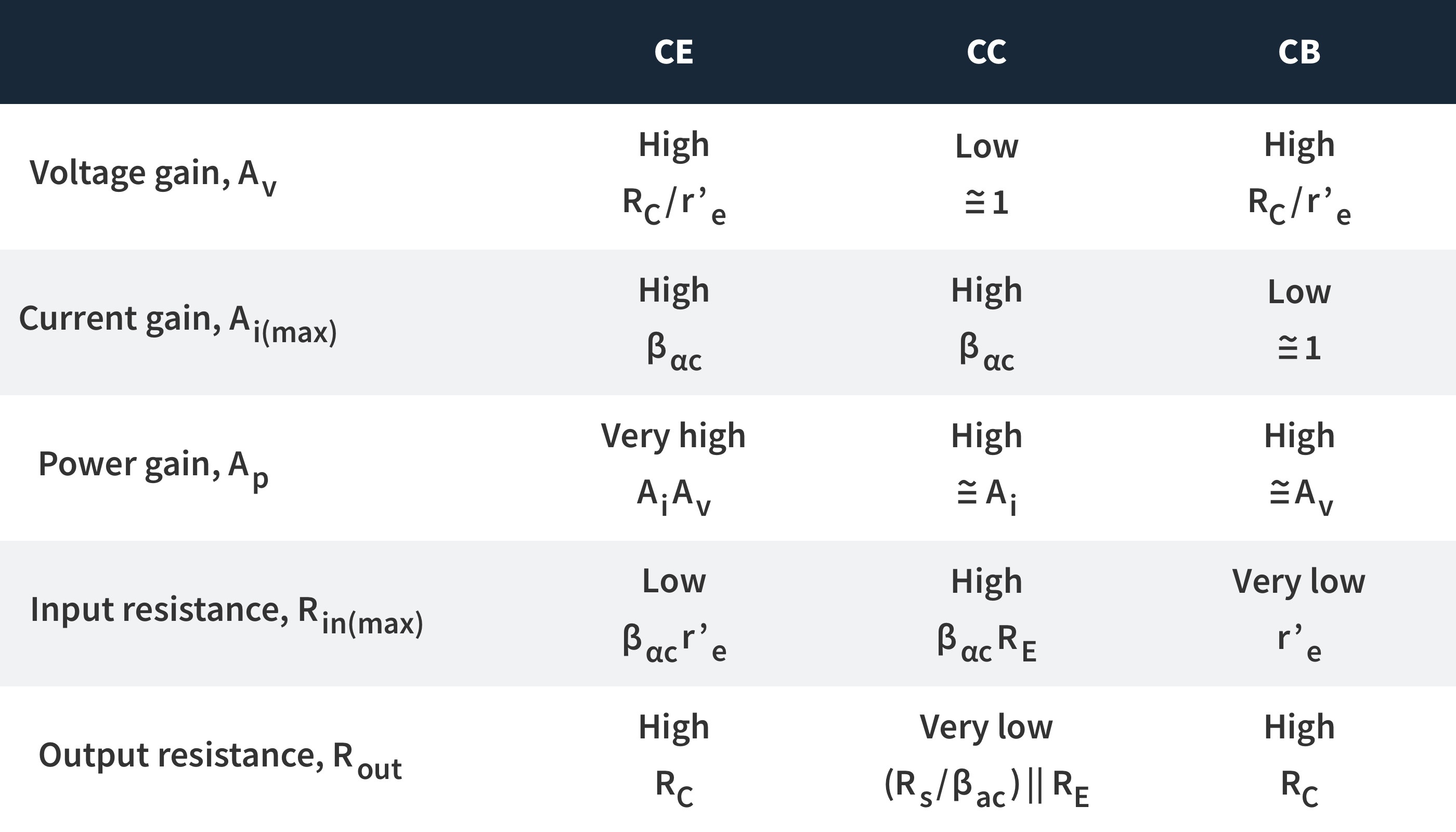Screen dimensions: 1456x832
Task: Click the CC power gain ≅ Ai formula
Action: click(x=986, y=496)
